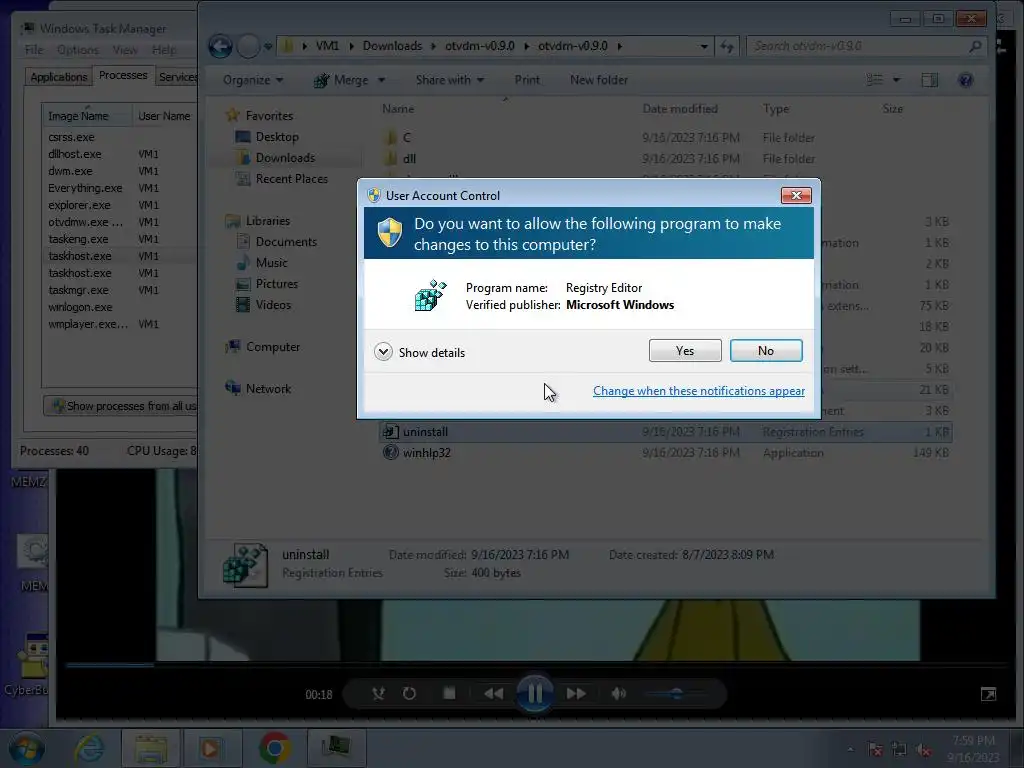Open Windows Start button
The image size is (1024, 768).
[x=26, y=749]
